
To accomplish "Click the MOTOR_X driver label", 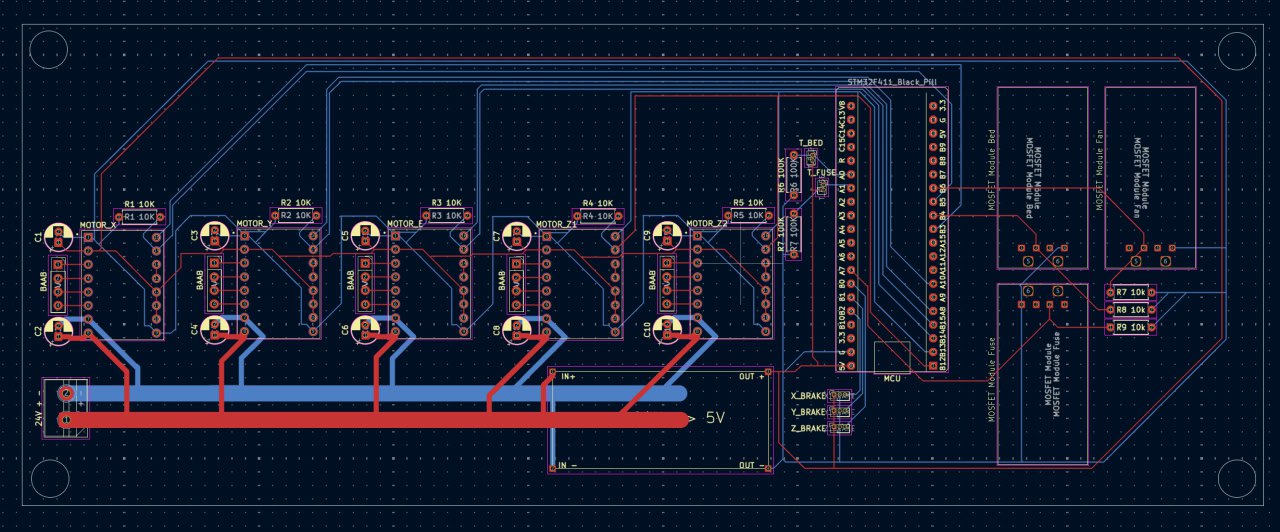I will point(98,225).
